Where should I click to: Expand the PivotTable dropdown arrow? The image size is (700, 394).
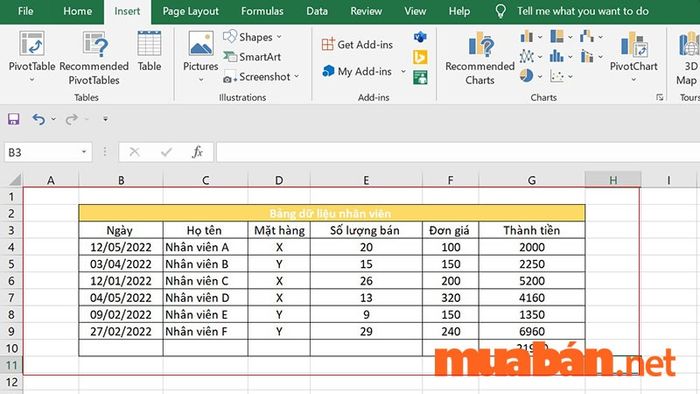click(32, 80)
